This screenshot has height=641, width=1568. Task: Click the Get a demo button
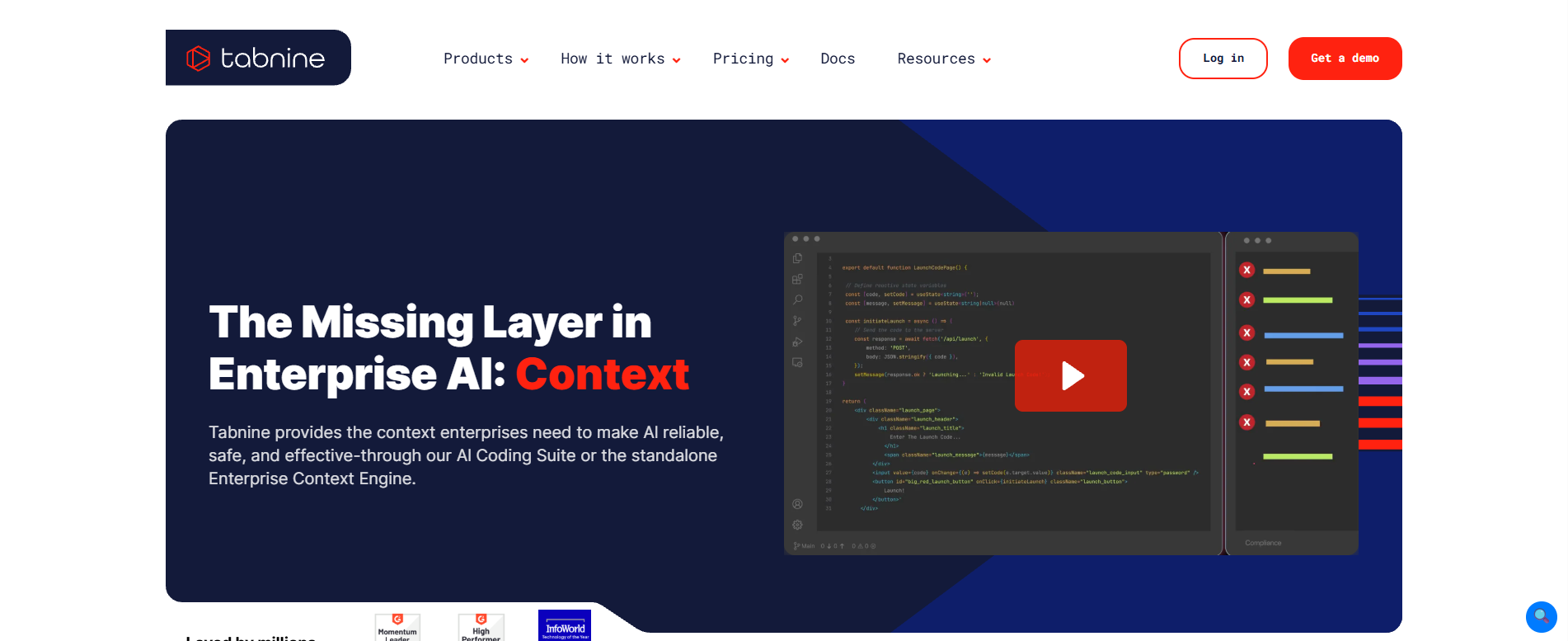point(1345,59)
